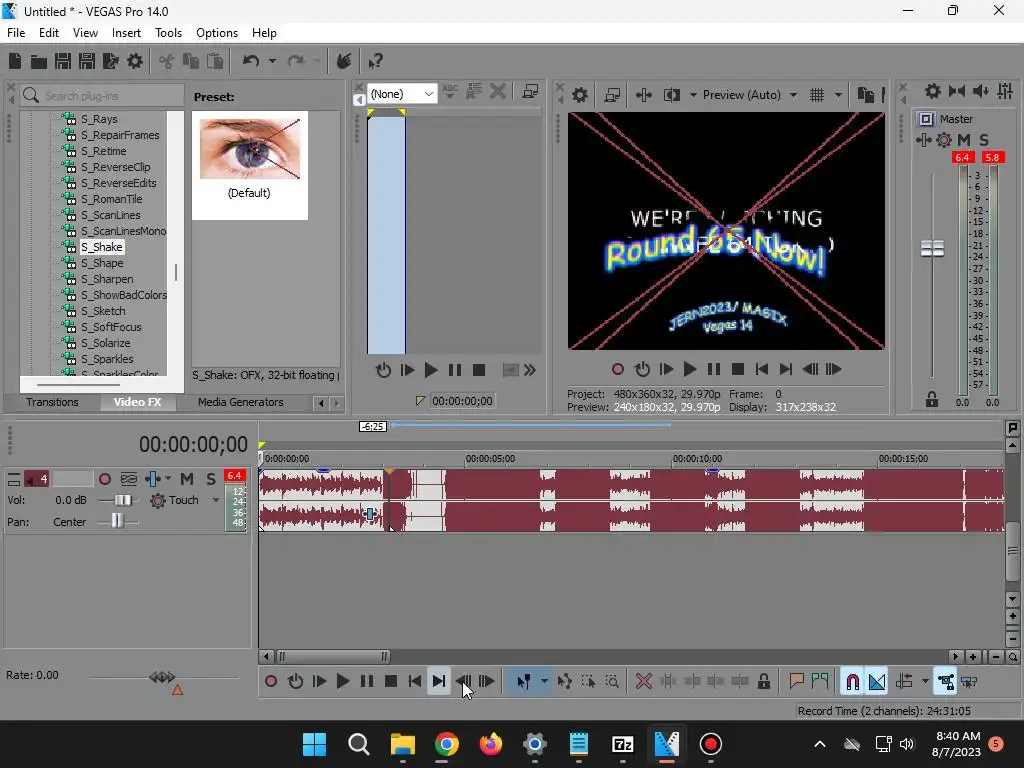Open the Insert menu
The height and width of the screenshot is (768, 1024).
tap(126, 33)
